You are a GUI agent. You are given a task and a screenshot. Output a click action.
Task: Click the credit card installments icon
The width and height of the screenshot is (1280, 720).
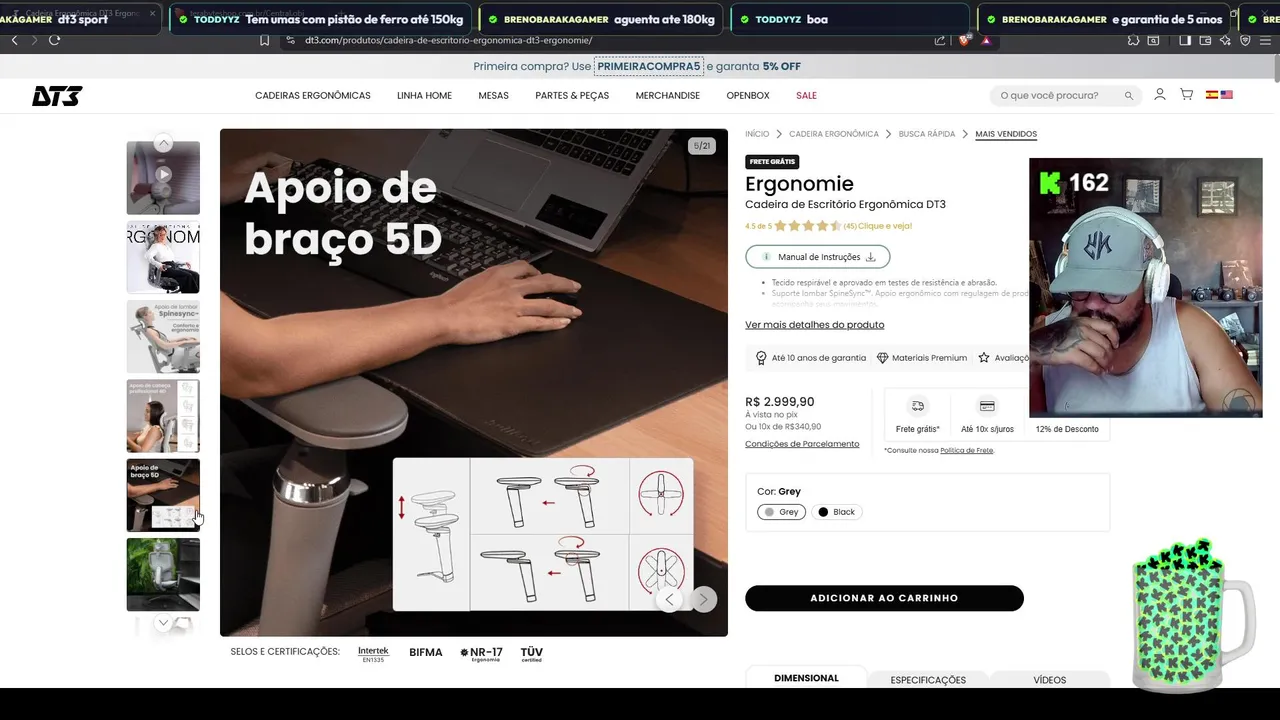(987, 406)
